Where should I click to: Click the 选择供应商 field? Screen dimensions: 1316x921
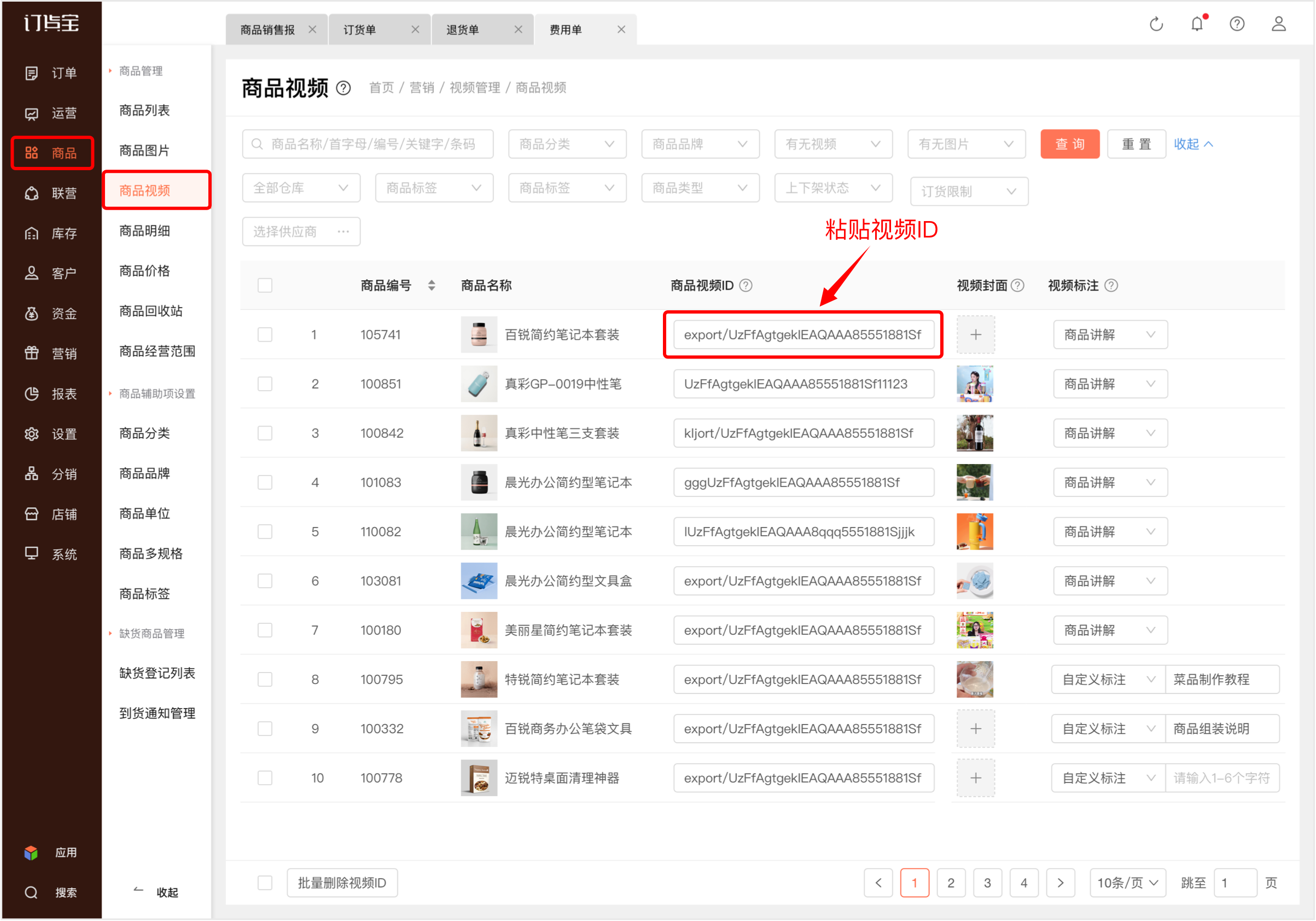click(301, 231)
